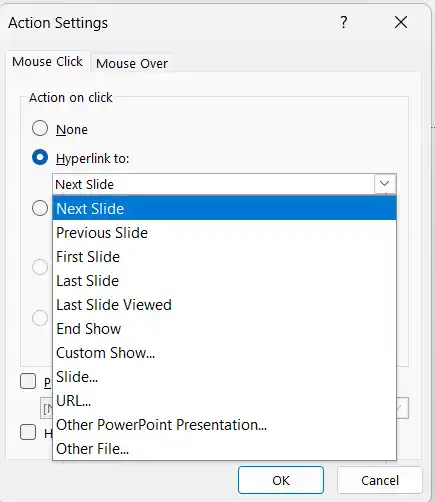Tick the checkbox above the sound dropdown

pyautogui.click(x=28, y=381)
